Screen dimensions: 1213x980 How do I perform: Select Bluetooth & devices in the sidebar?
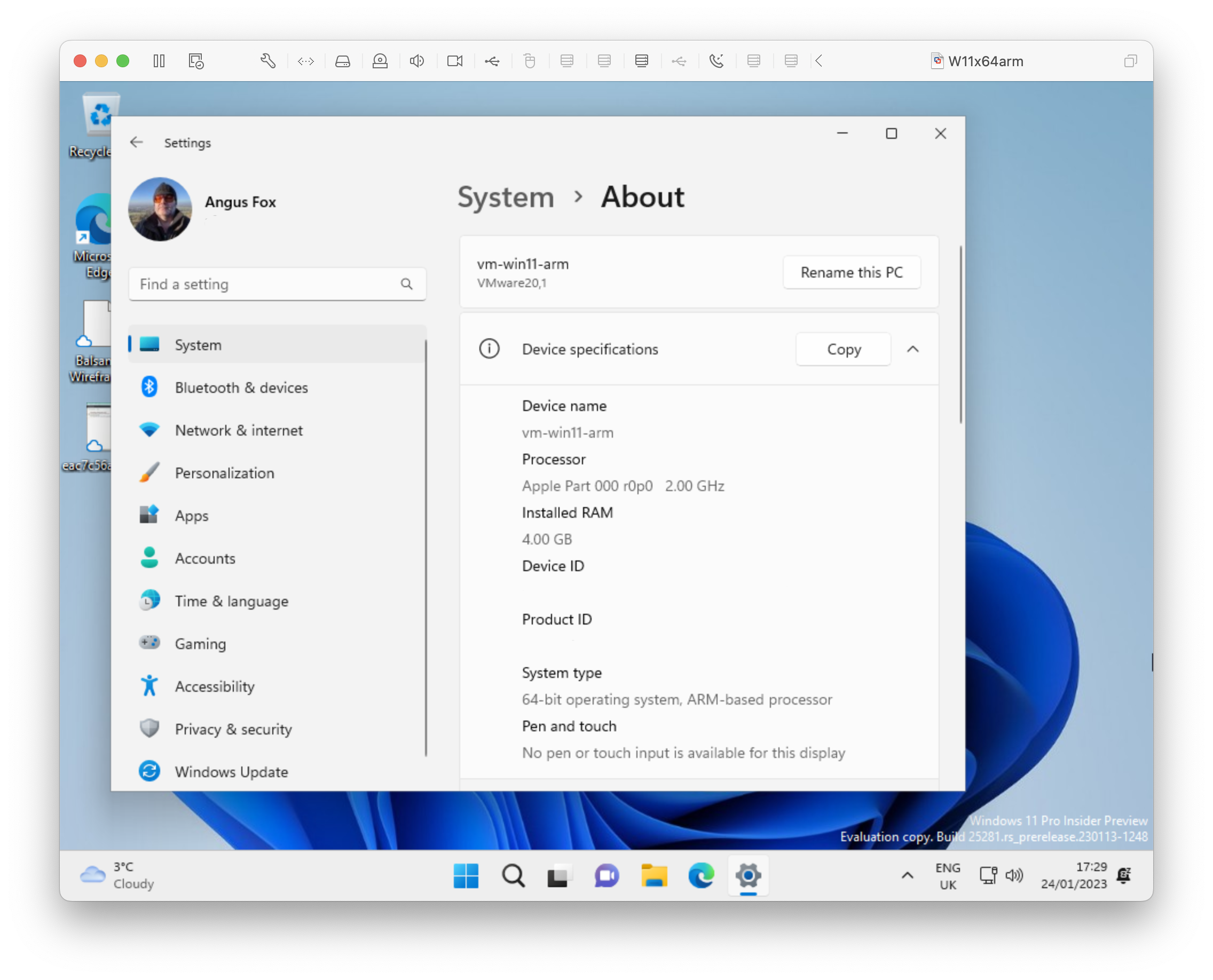(241, 388)
